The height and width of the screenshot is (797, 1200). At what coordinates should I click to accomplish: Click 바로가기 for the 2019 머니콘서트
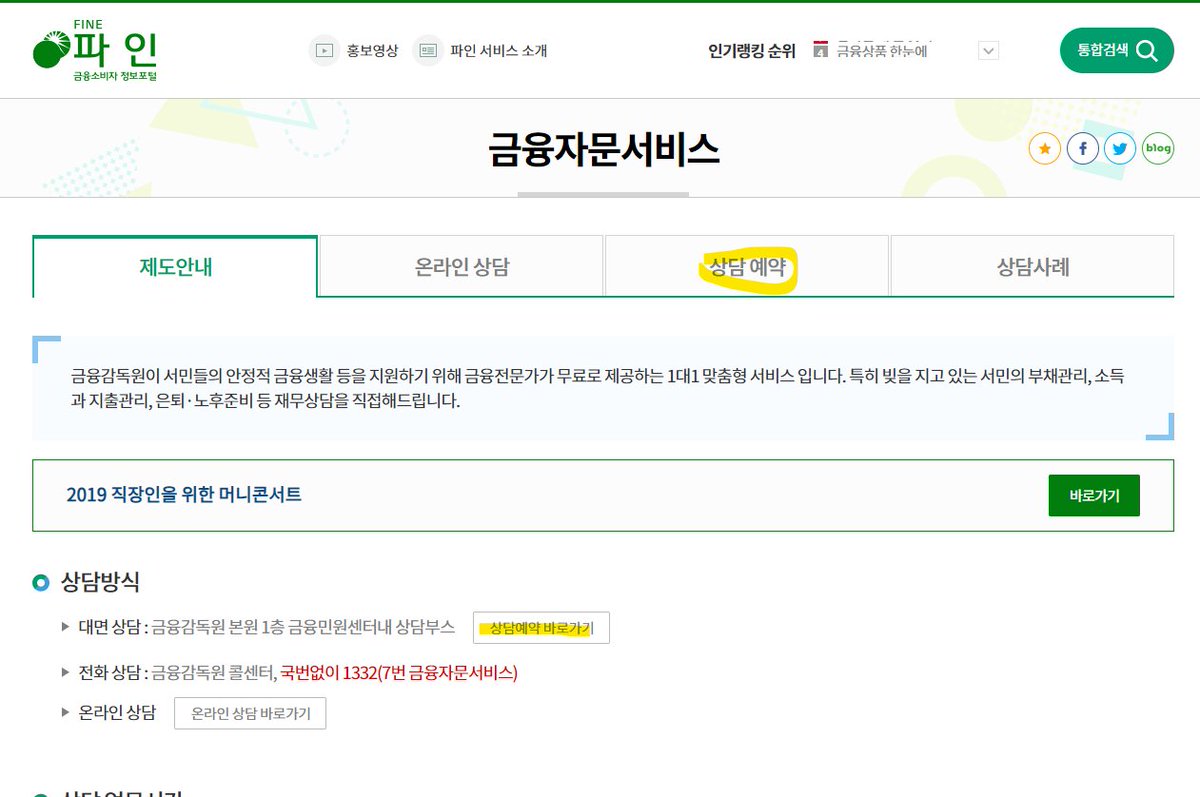click(1093, 495)
